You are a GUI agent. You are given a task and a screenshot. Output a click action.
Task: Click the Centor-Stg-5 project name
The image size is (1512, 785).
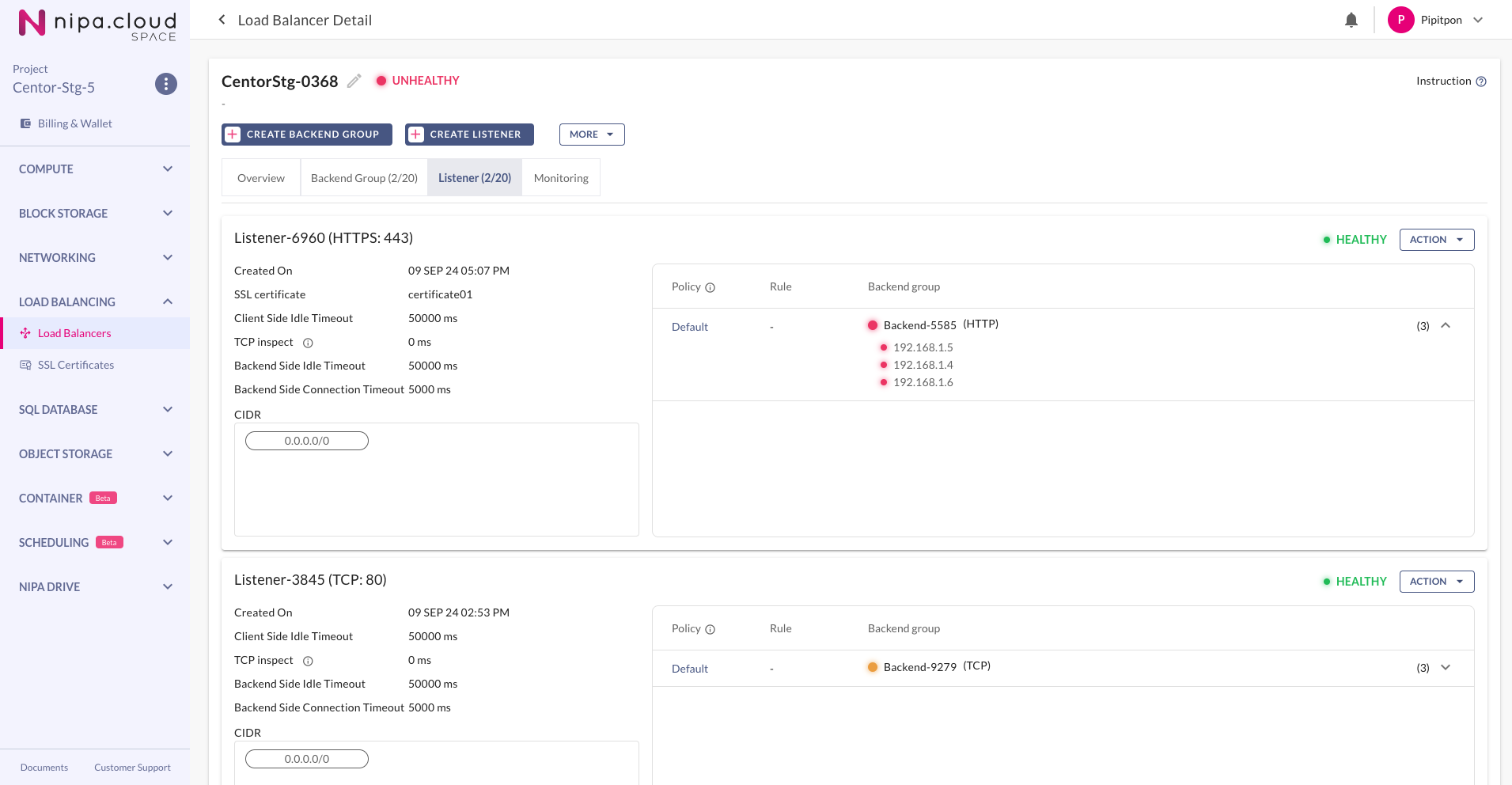click(54, 88)
